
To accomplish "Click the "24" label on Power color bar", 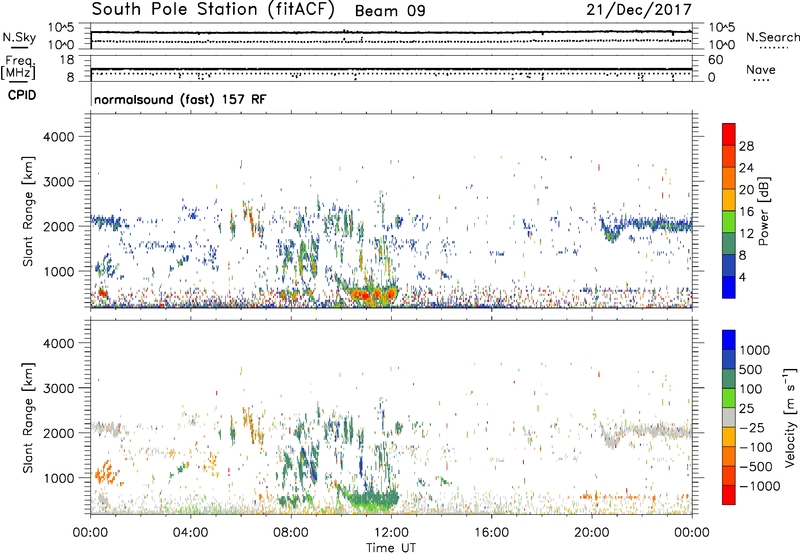I will pyautogui.click(x=746, y=168).
